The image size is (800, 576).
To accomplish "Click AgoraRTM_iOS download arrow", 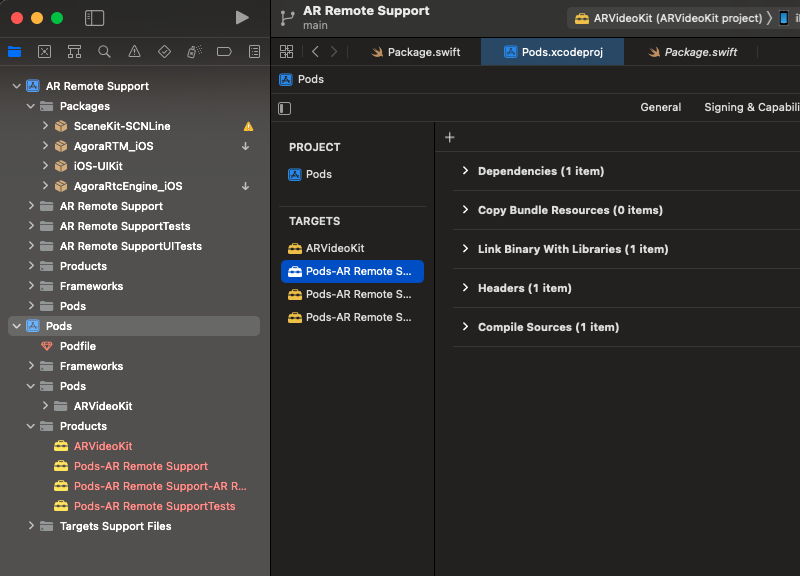I will point(245,146).
